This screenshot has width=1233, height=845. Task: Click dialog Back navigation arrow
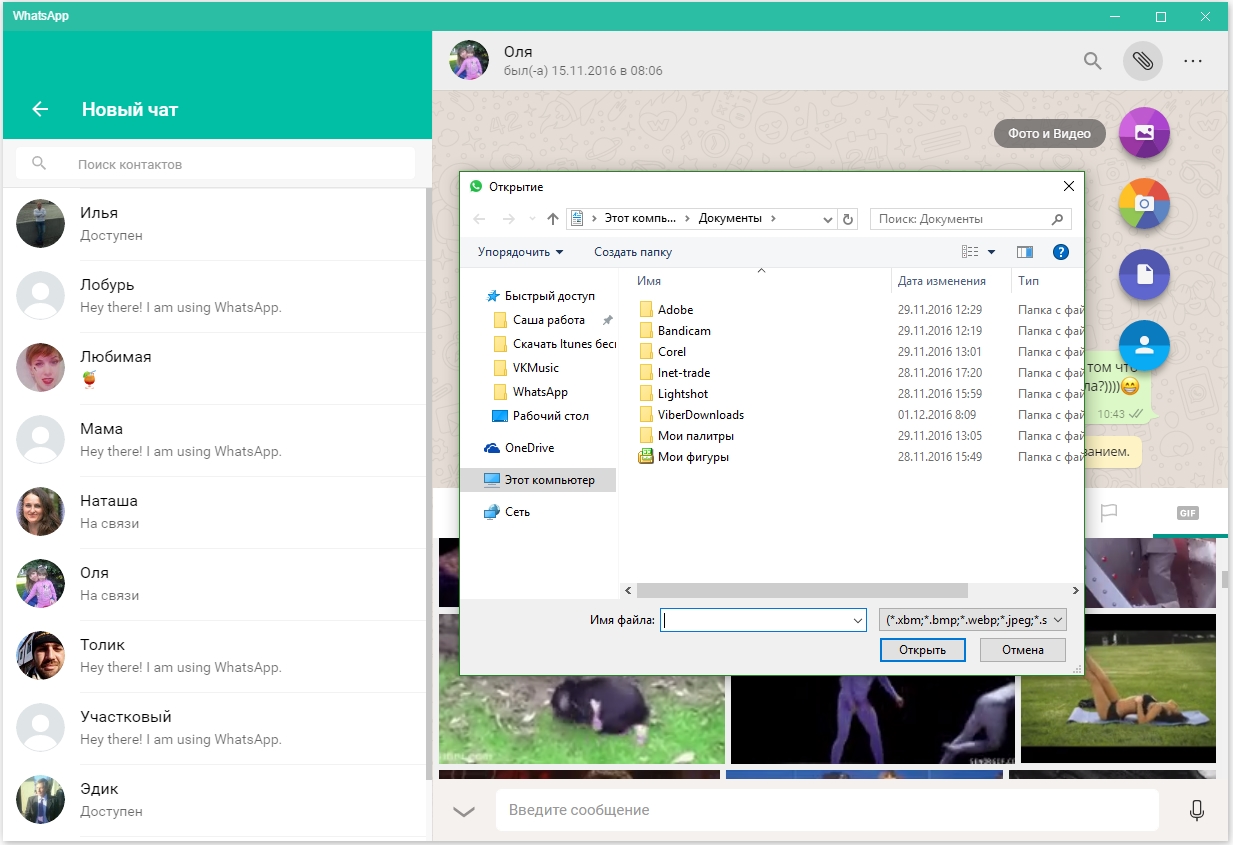(479, 219)
